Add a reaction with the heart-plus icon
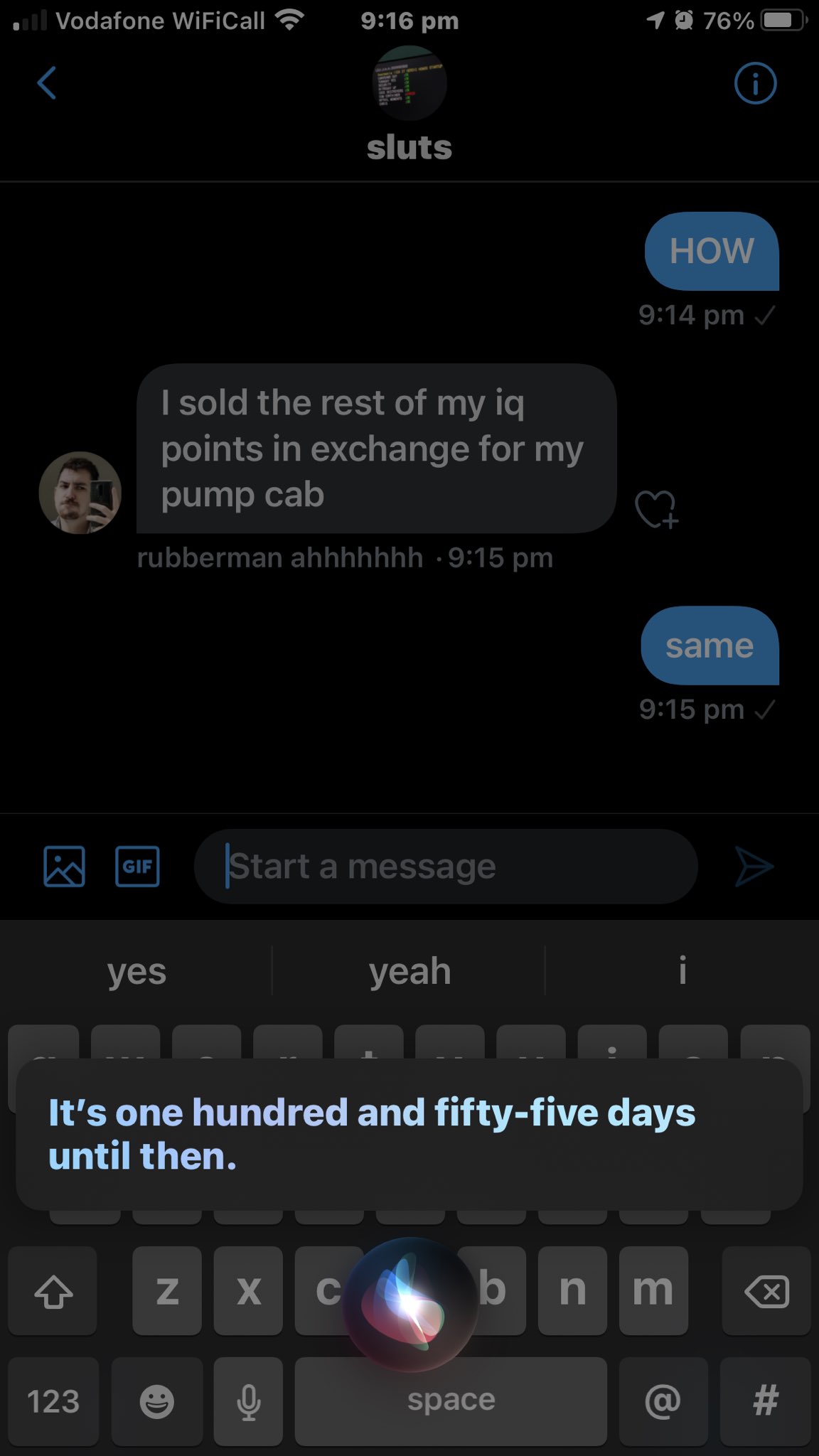This screenshot has height=1456, width=819. coord(655,509)
